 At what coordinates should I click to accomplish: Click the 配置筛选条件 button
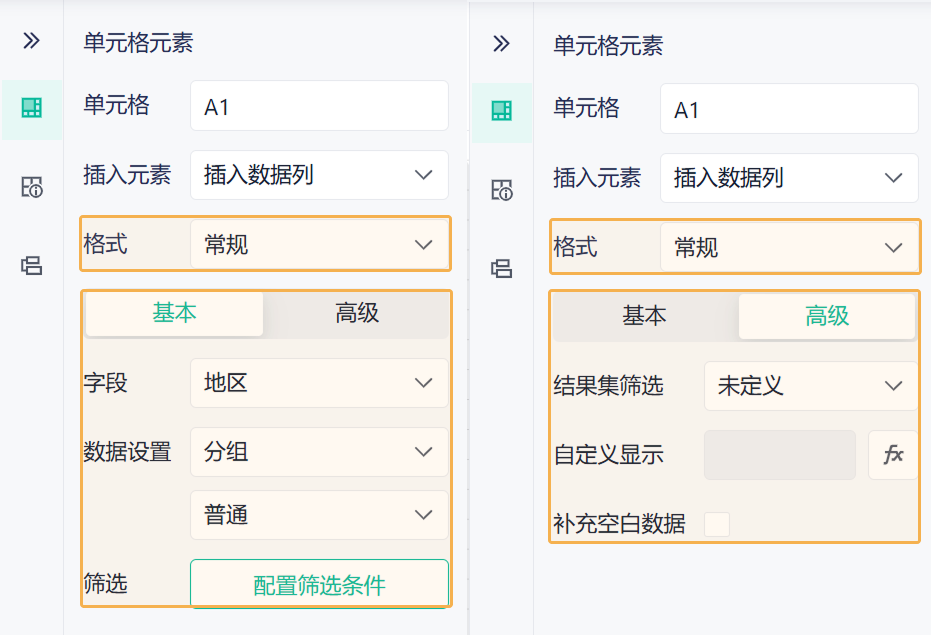click(x=319, y=585)
